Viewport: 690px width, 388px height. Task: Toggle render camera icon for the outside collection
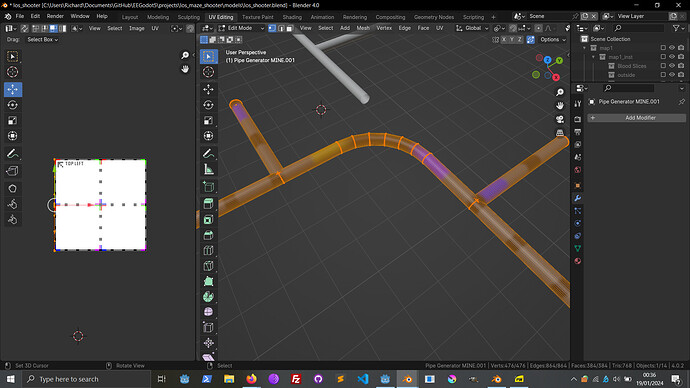click(x=681, y=75)
